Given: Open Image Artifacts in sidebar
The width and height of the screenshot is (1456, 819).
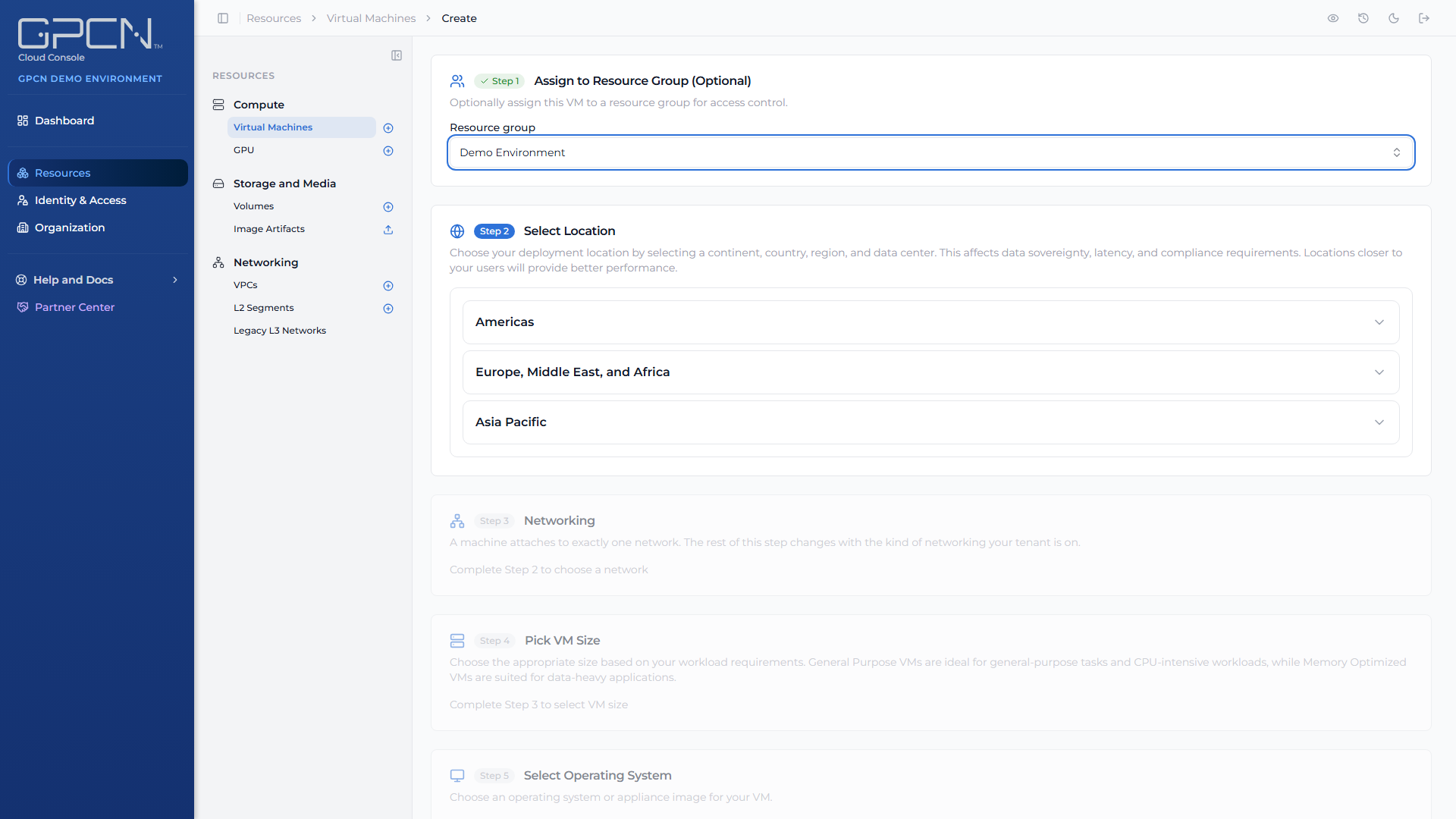Looking at the screenshot, I should (301, 229).
